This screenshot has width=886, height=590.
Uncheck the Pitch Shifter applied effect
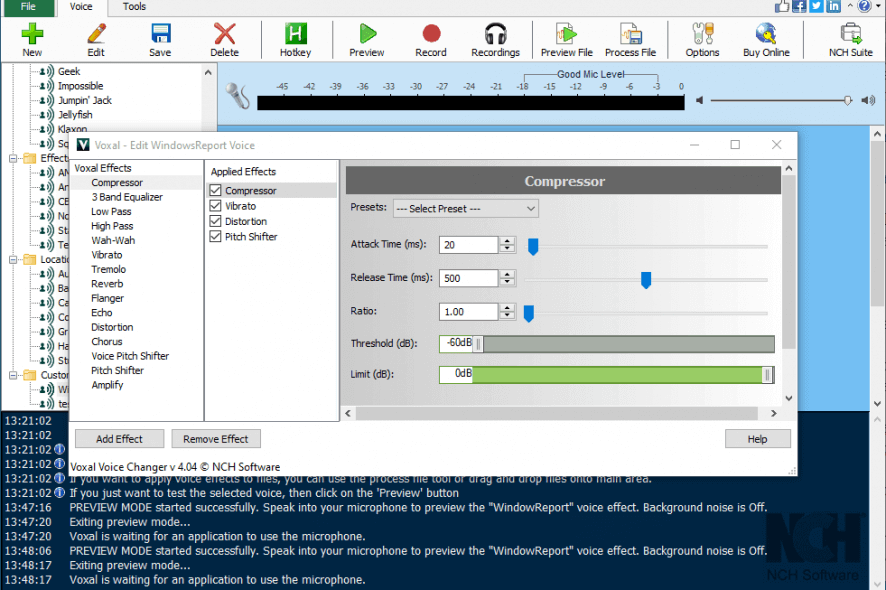pos(215,236)
